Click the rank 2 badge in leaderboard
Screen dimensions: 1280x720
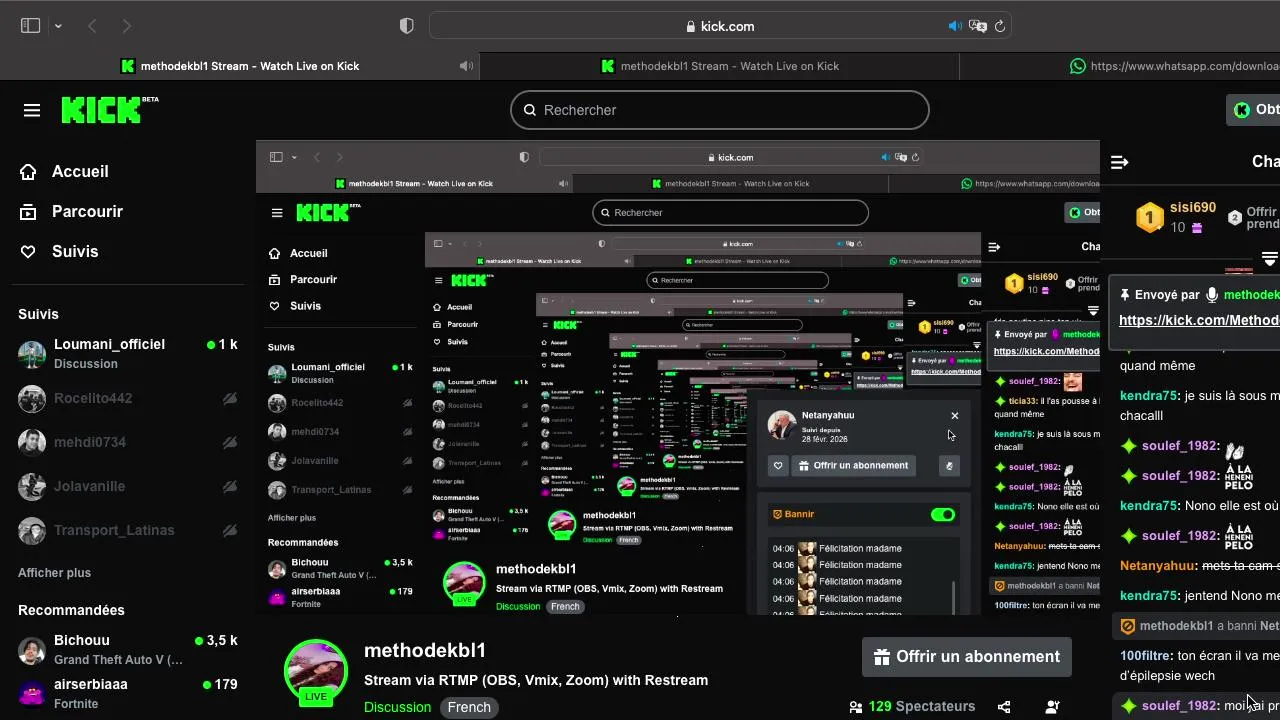(x=1235, y=217)
